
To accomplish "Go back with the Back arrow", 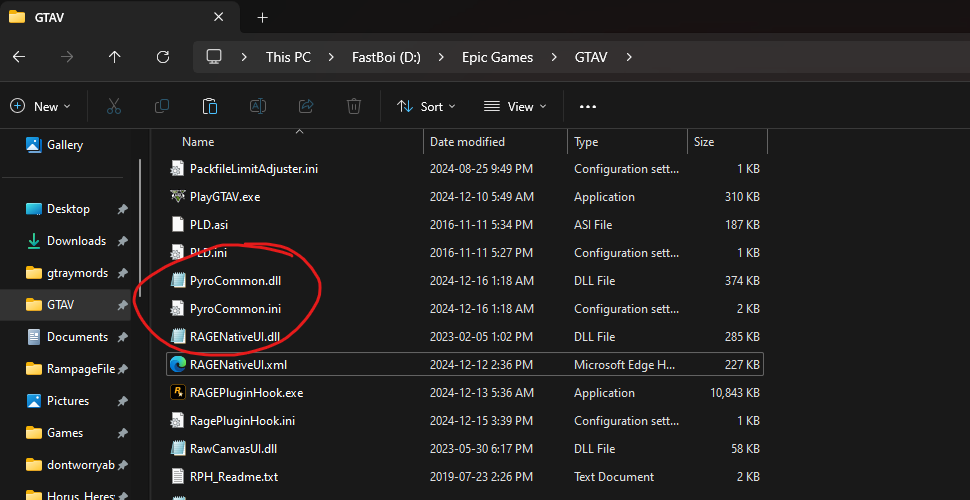I will coord(19,57).
